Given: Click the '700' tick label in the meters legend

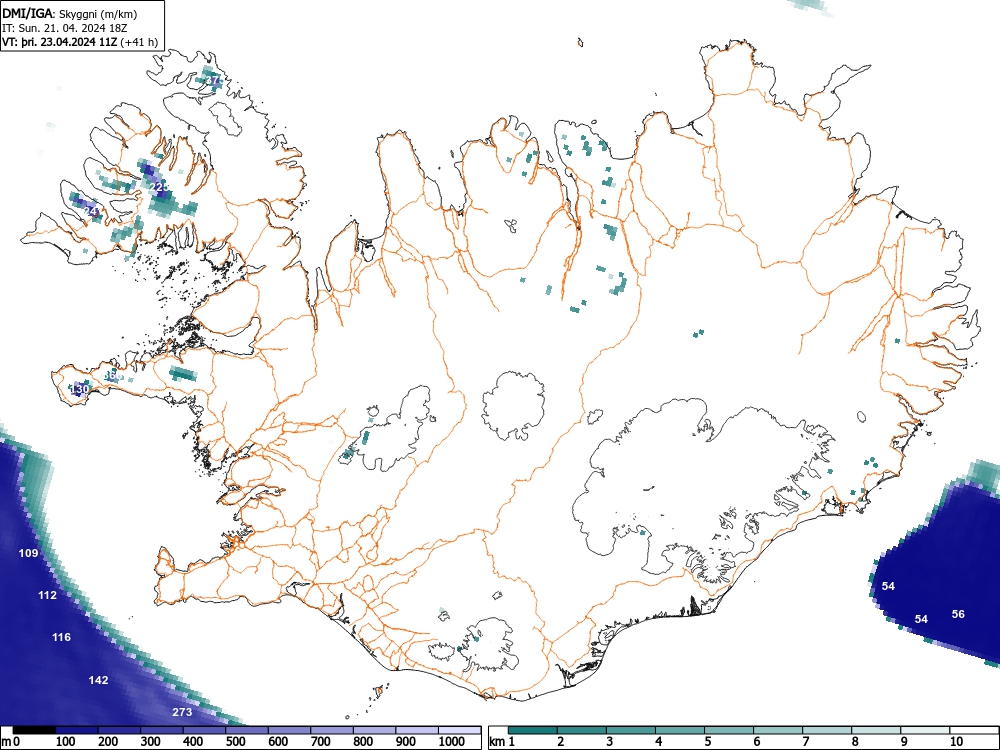Looking at the screenshot, I should click(x=321, y=742).
